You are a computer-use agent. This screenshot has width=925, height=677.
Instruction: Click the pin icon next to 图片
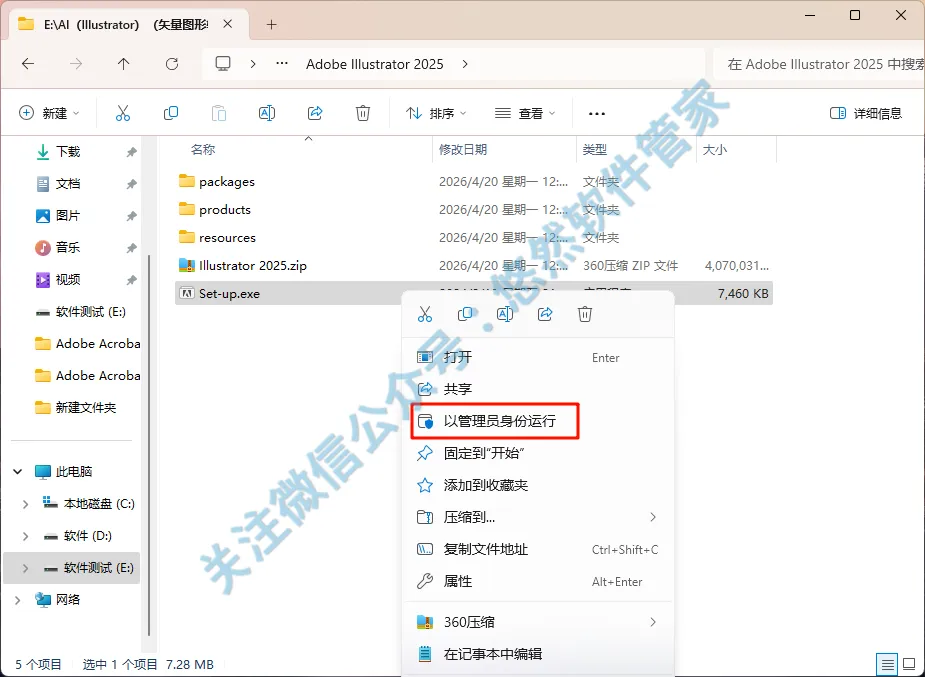(x=131, y=216)
